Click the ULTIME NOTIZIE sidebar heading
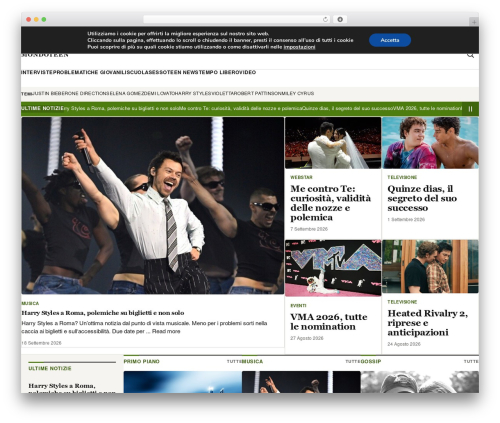500x423 pixels. click(x=50, y=368)
